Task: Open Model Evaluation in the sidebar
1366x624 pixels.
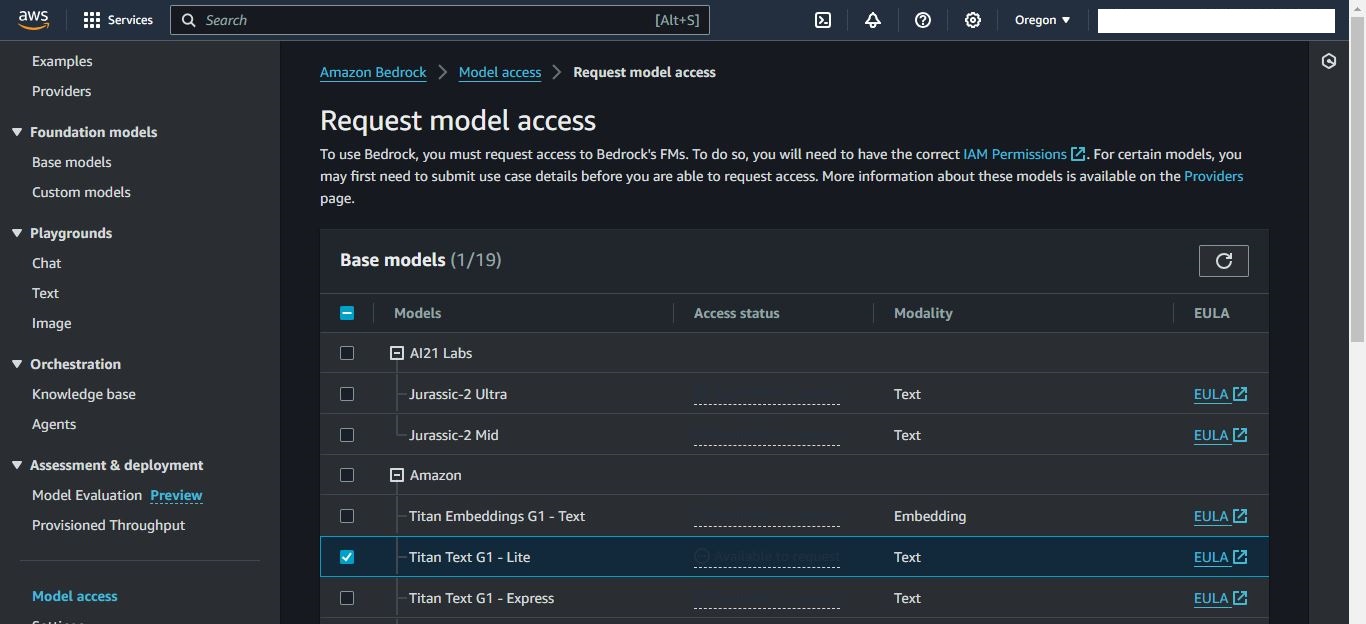Action: [87, 495]
